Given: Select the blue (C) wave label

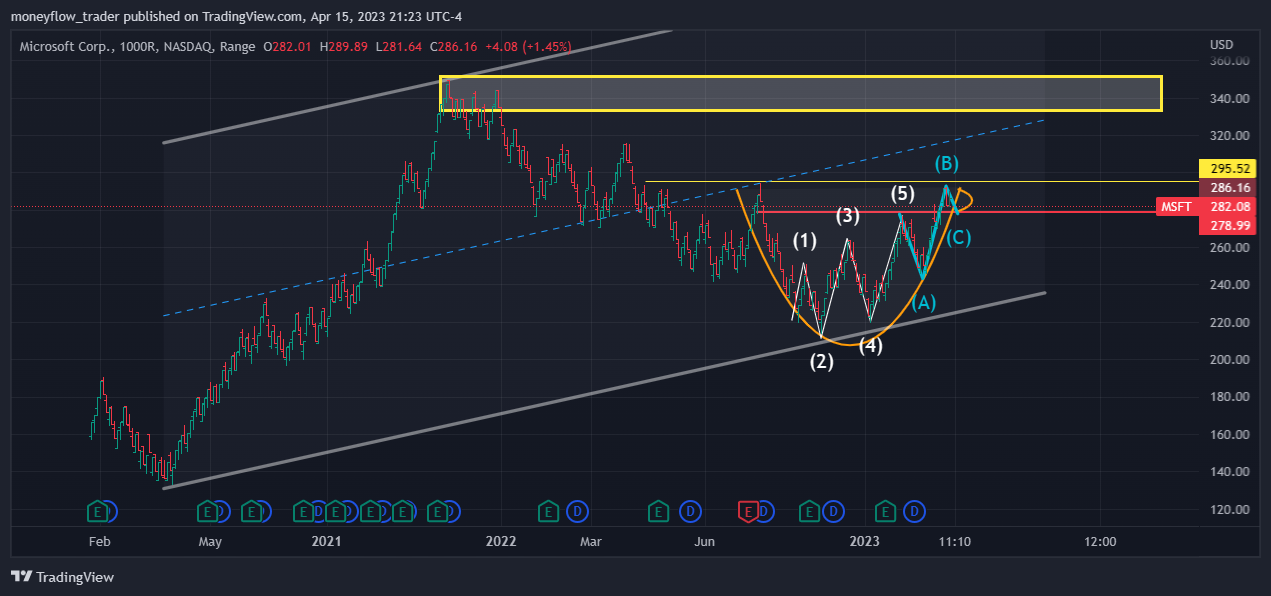Looking at the screenshot, I should click(x=958, y=237).
